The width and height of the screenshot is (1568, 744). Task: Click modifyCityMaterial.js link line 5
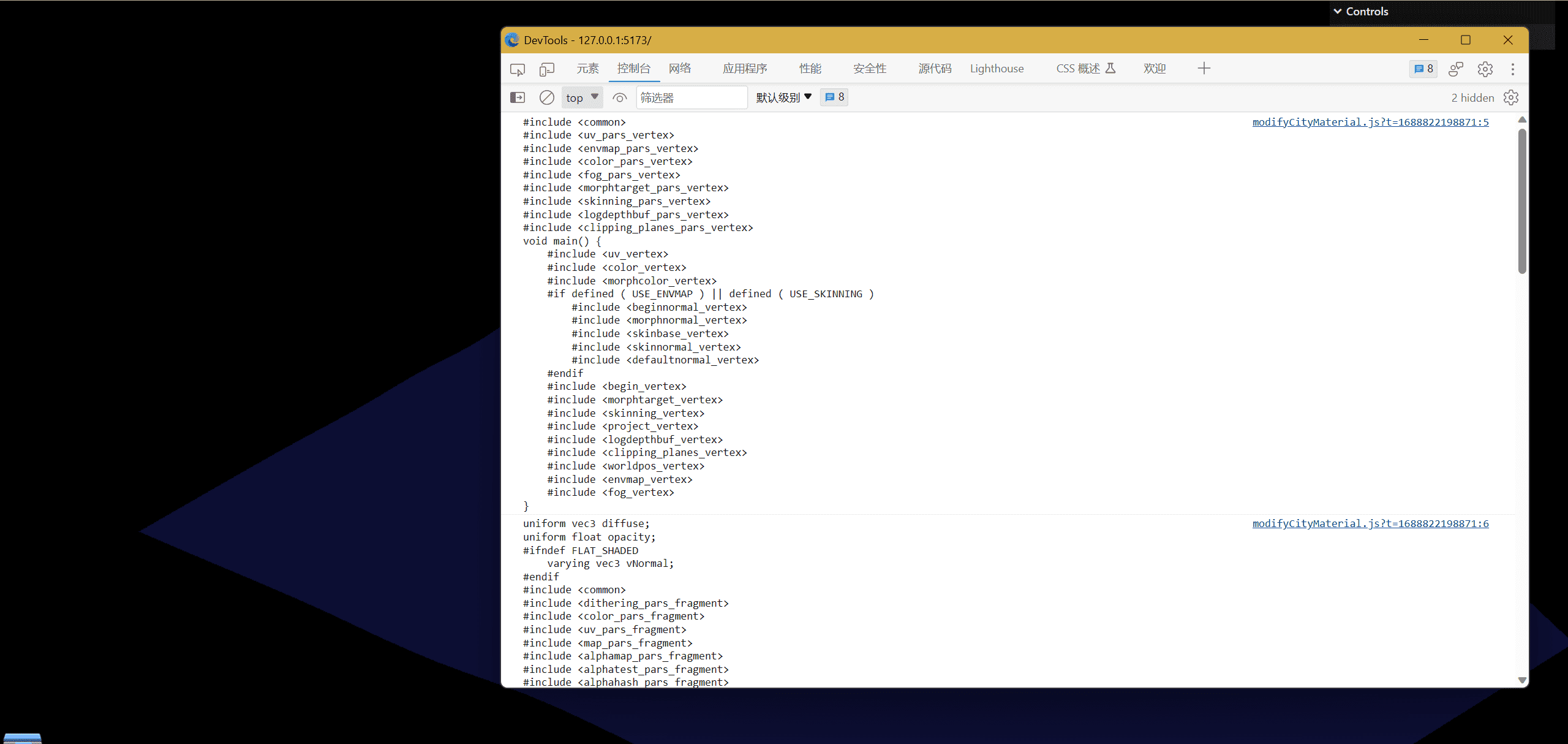coord(1371,122)
